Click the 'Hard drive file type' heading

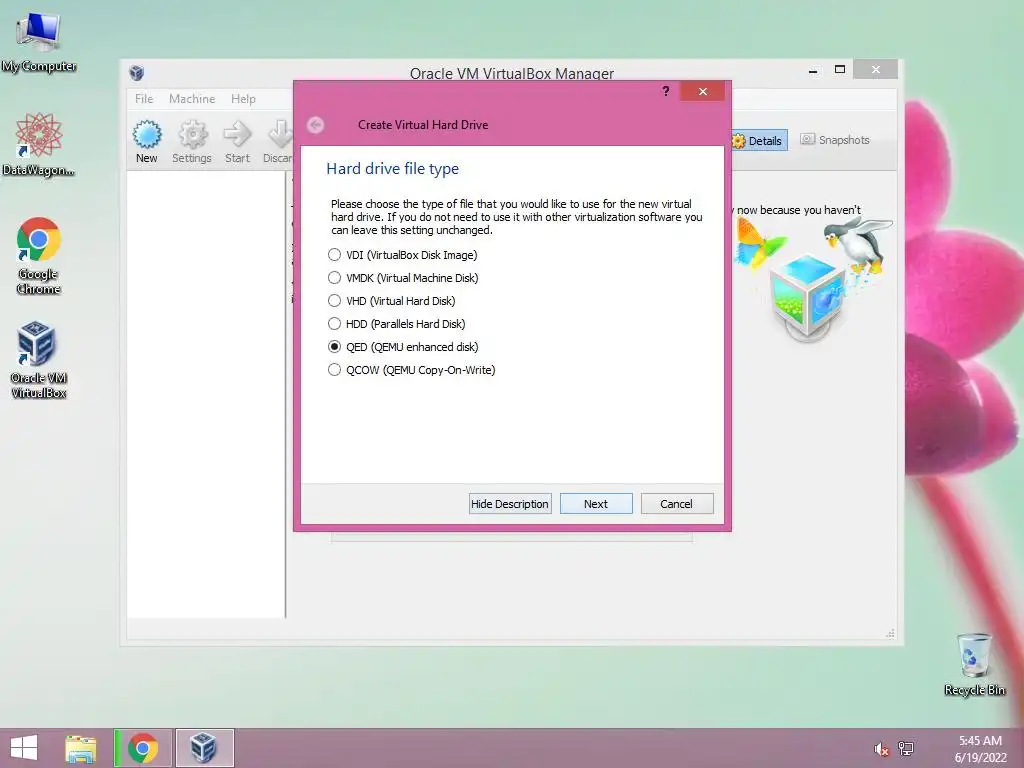(x=392, y=168)
